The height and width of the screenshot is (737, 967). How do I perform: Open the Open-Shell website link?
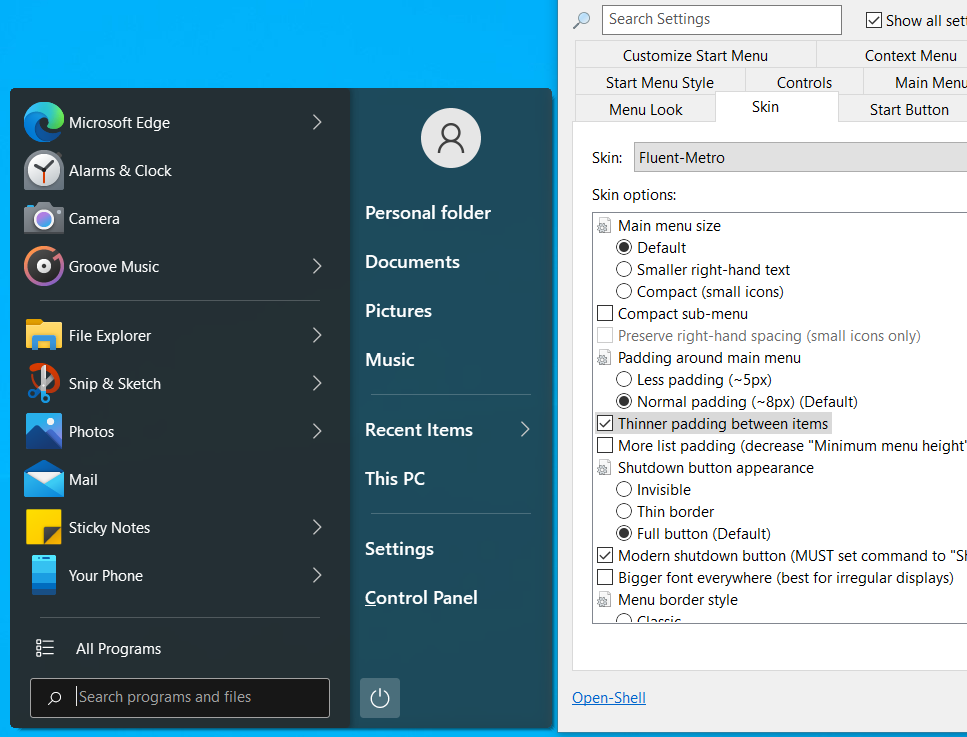tap(609, 698)
